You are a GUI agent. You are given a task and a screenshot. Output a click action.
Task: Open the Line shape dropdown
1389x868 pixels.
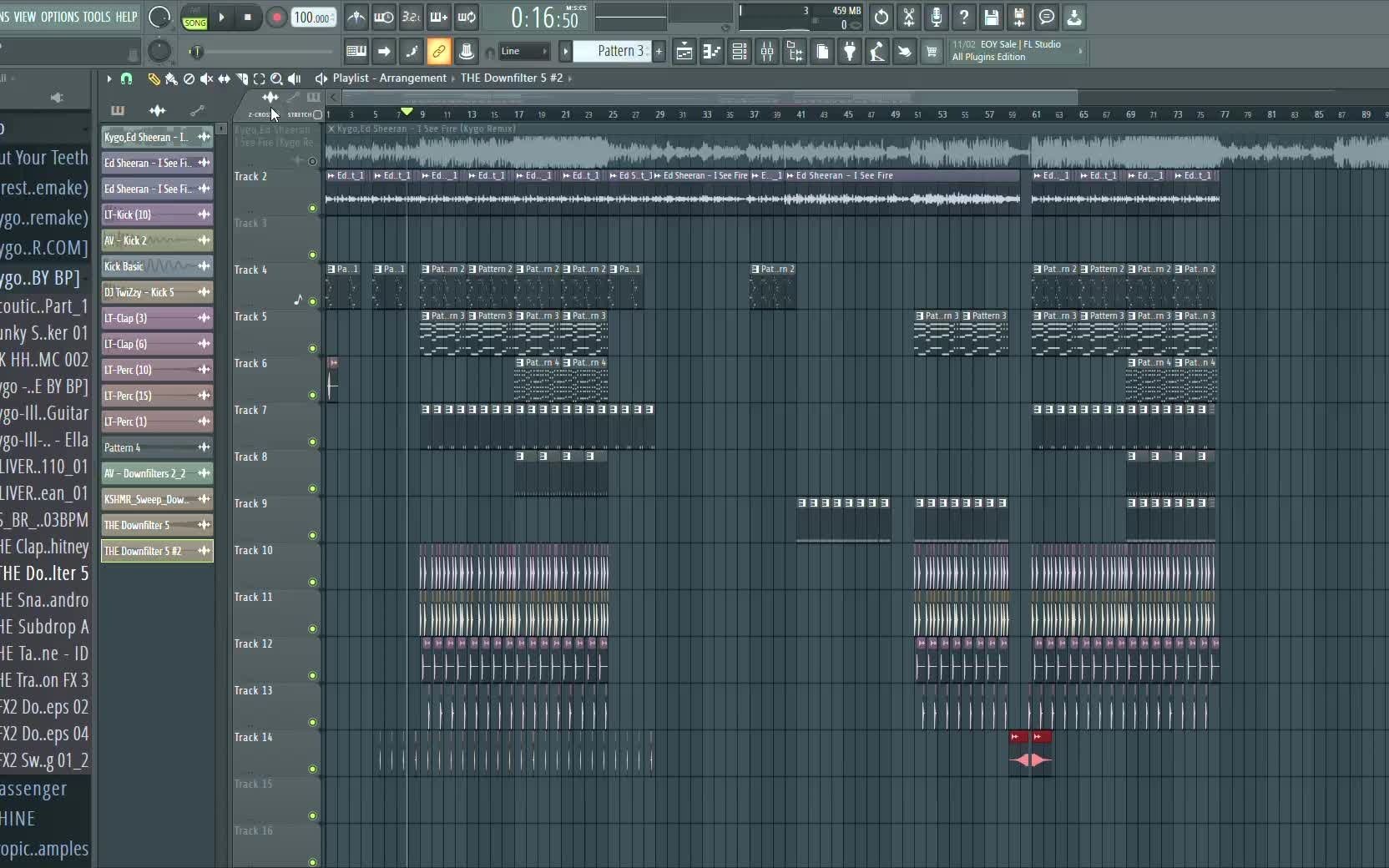tap(522, 52)
